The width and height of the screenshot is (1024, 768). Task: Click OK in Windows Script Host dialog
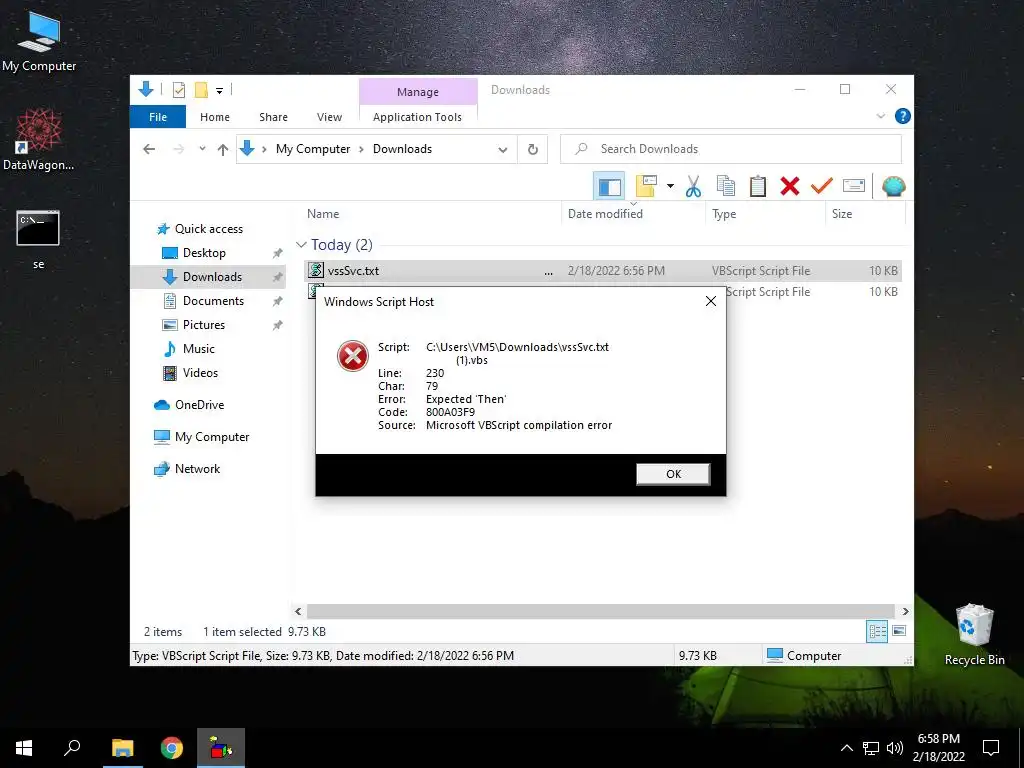tap(673, 474)
